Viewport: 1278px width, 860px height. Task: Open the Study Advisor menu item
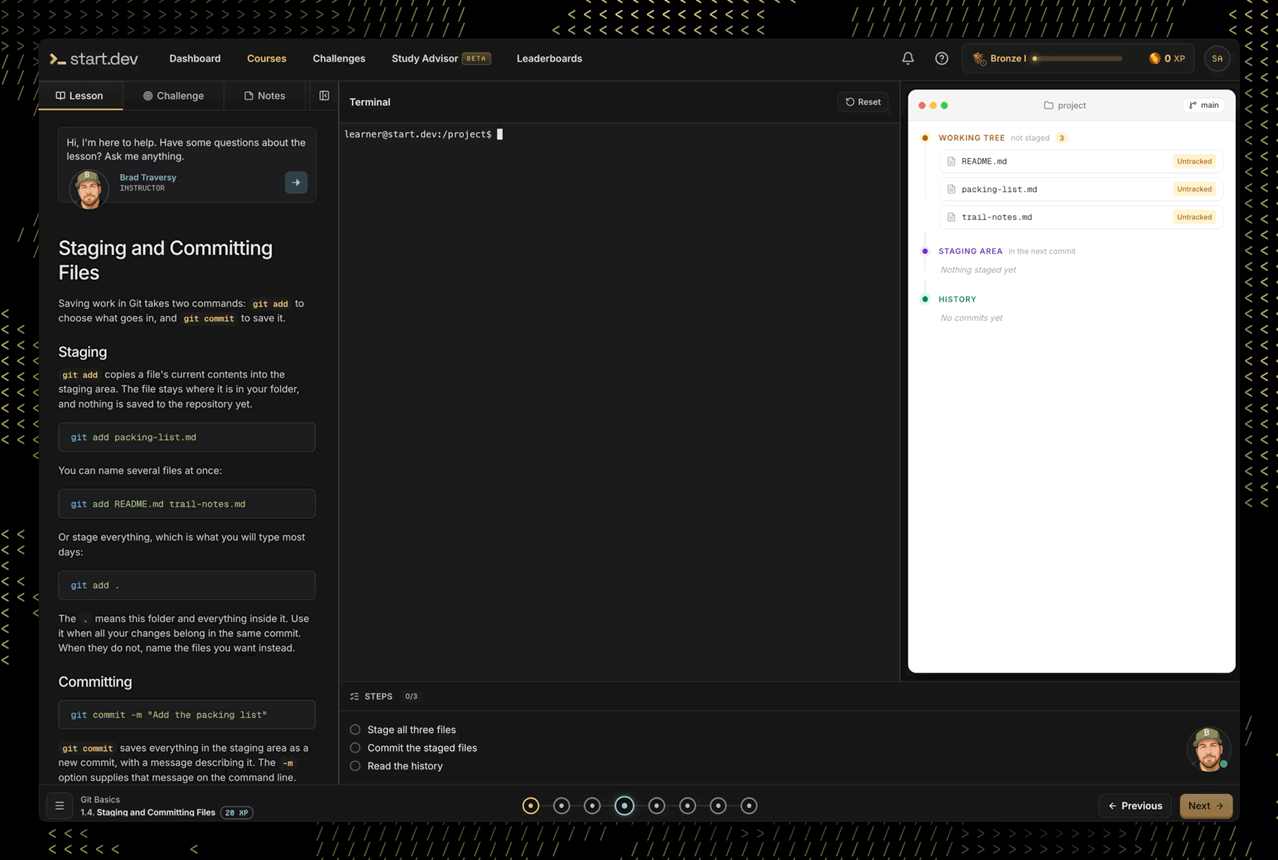pyautogui.click(x=425, y=58)
